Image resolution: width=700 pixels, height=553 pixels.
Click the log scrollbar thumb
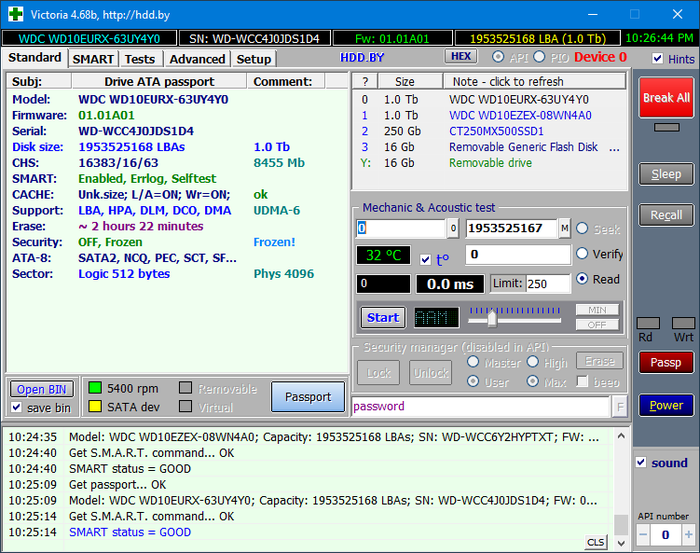[x=621, y=524]
